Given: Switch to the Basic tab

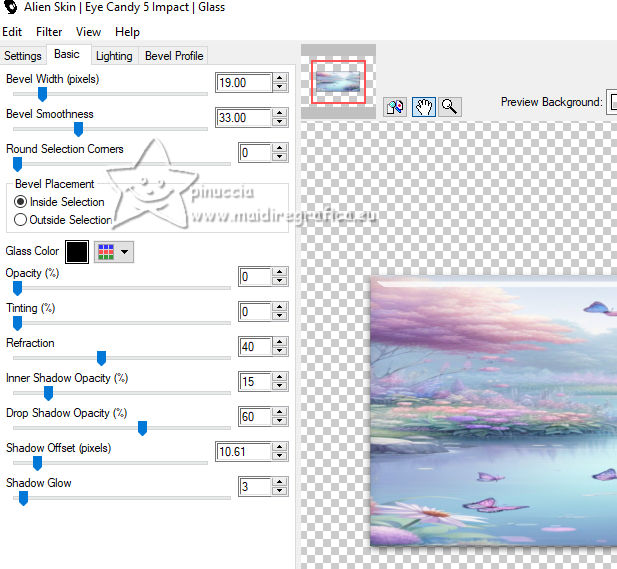Looking at the screenshot, I should pos(67,54).
